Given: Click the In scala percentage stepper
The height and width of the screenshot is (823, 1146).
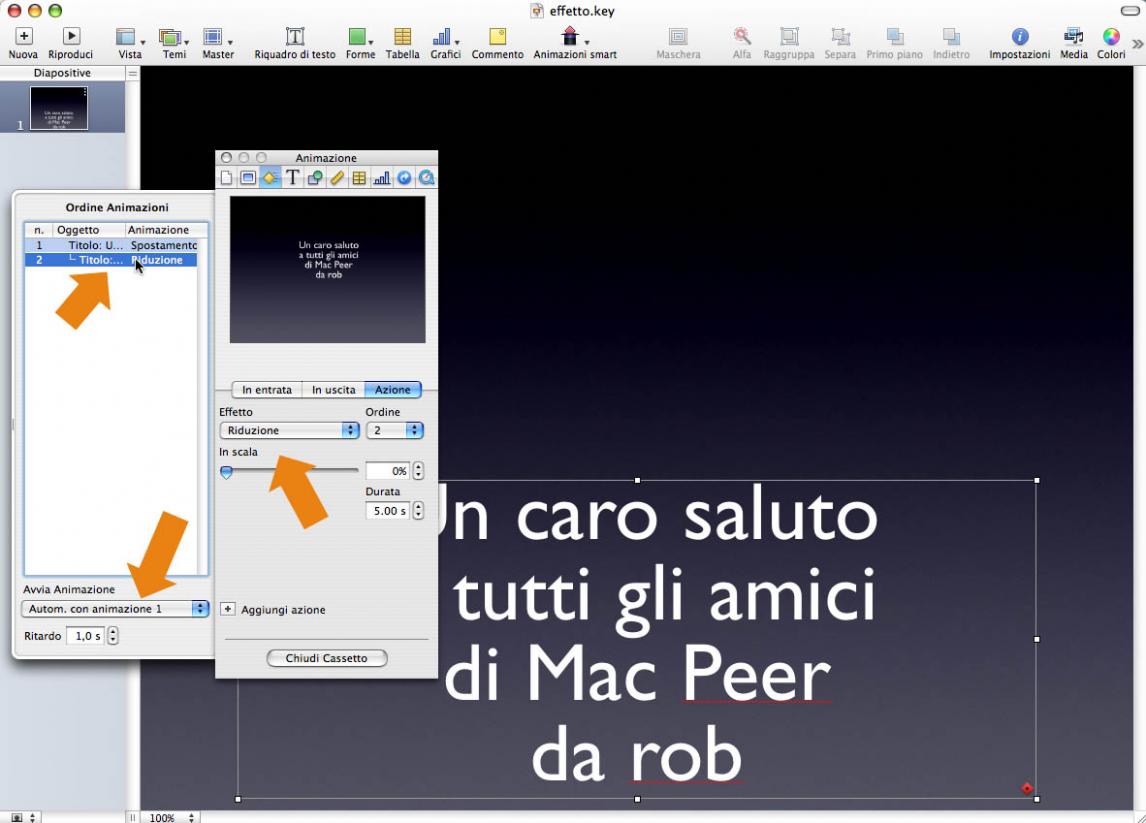Looking at the screenshot, I should click(418, 471).
